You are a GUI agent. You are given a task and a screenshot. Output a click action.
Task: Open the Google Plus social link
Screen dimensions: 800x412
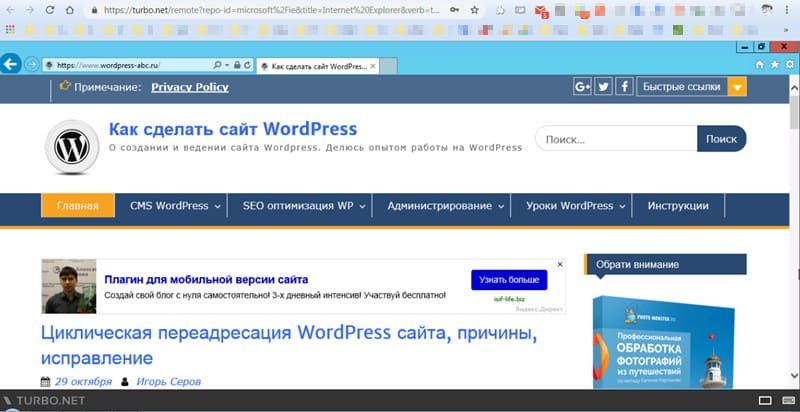click(582, 87)
